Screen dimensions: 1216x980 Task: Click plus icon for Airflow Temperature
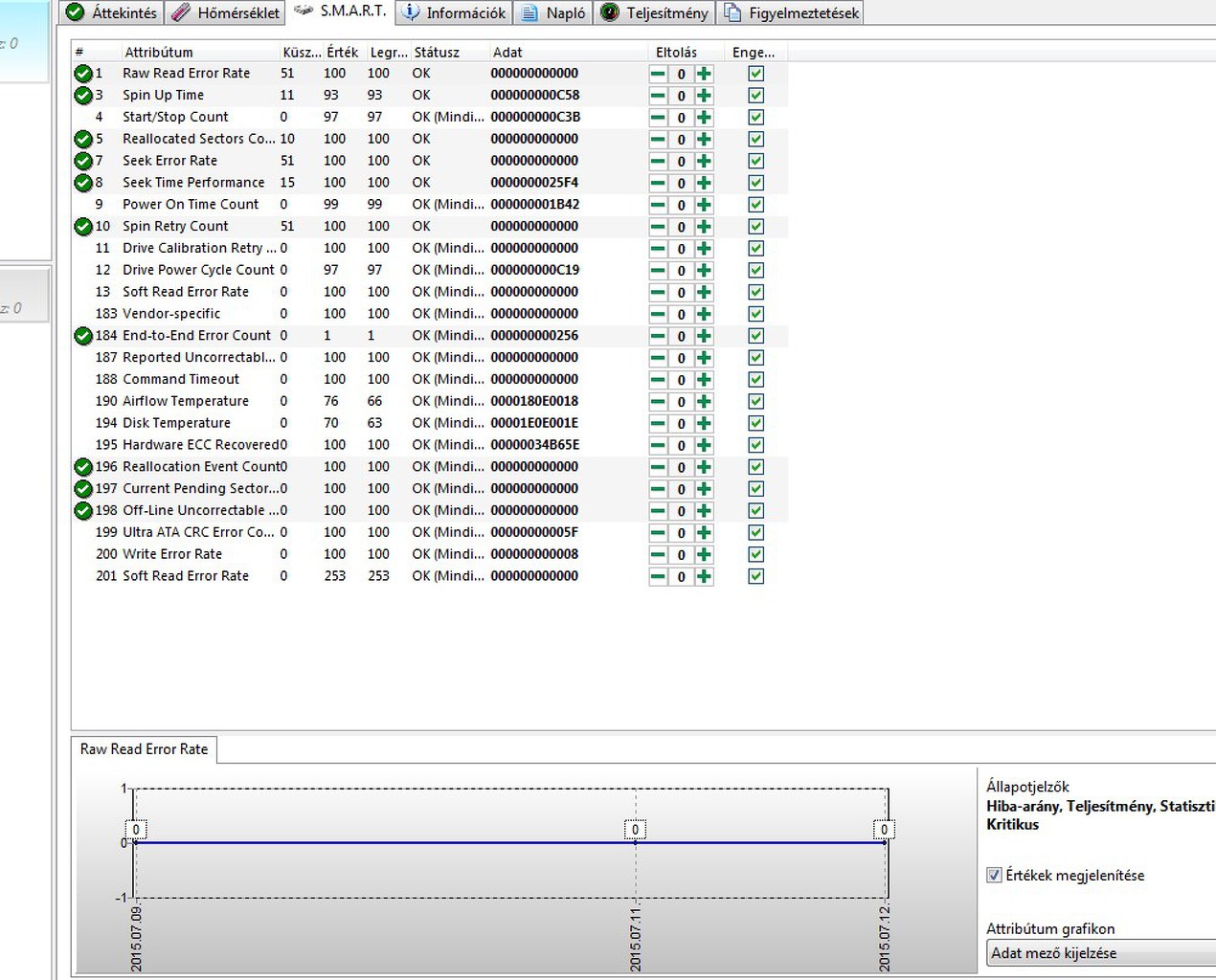pos(704,402)
